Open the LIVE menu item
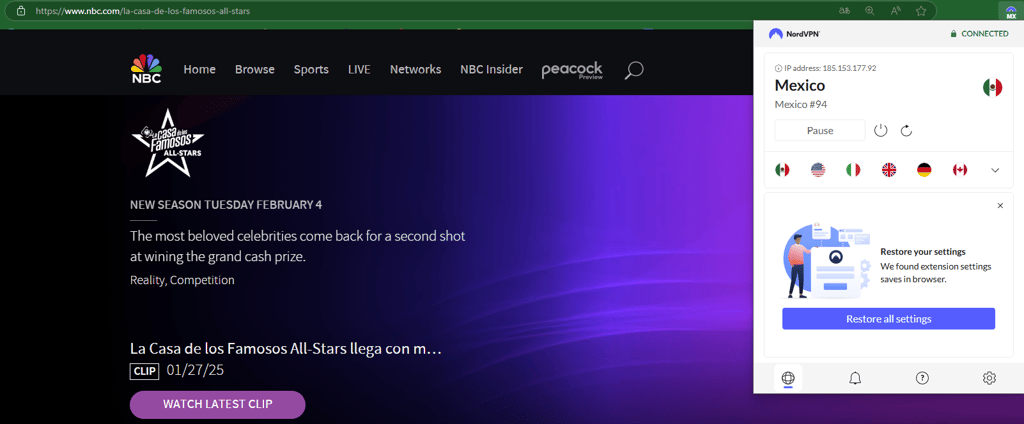Image resolution: width=1024 pixels, height=424 pixels. click(359, 69)
